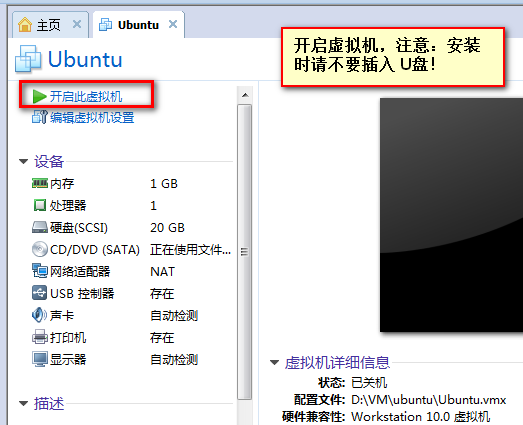Click the 网络适配器 device label

(x=80, y=272)
